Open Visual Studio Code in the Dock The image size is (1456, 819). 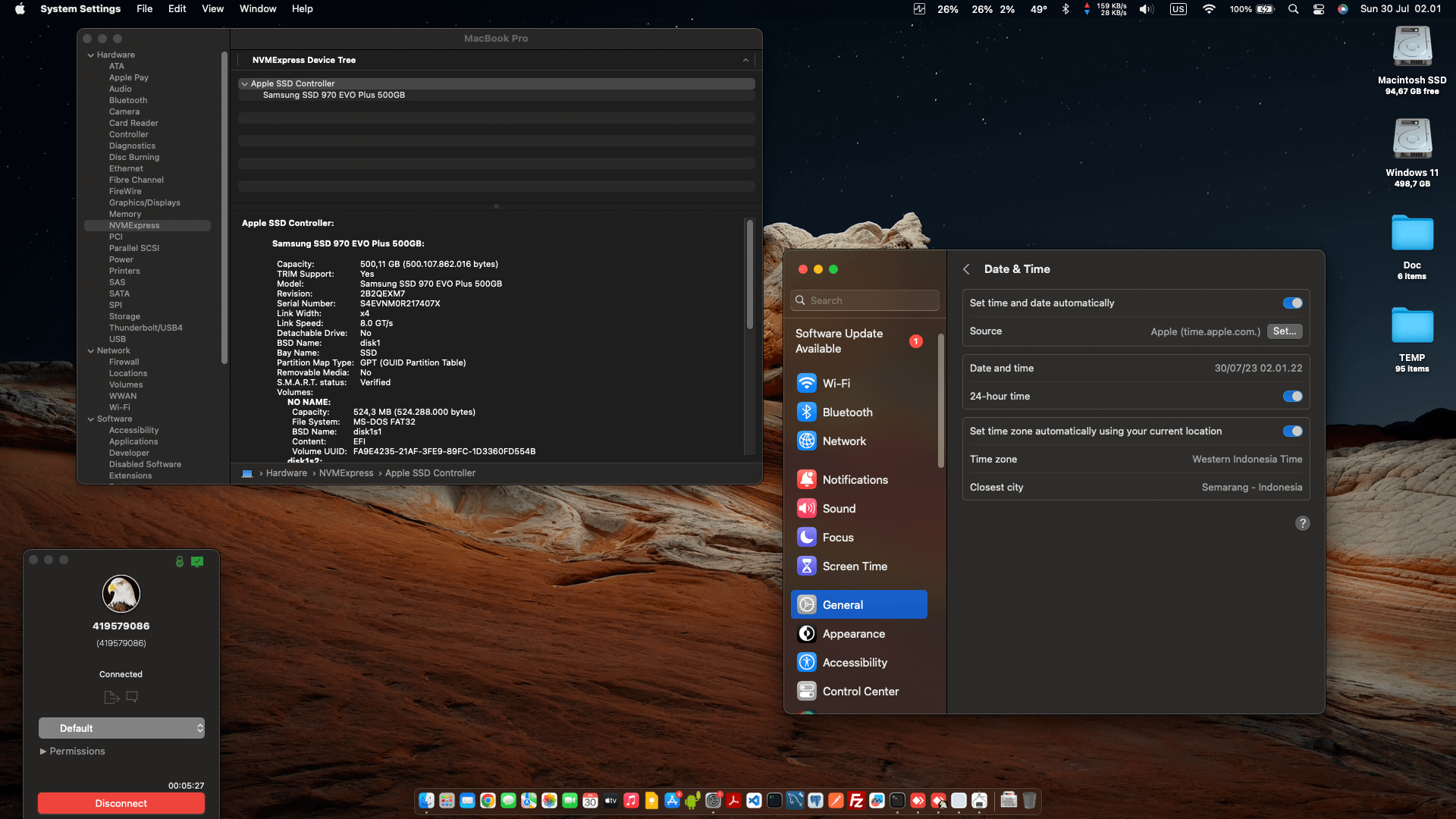[x=754, y=801]
